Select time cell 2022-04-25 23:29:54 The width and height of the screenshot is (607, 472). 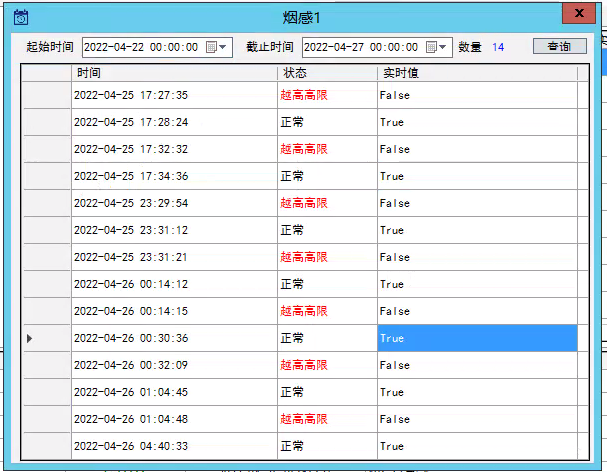174,203
